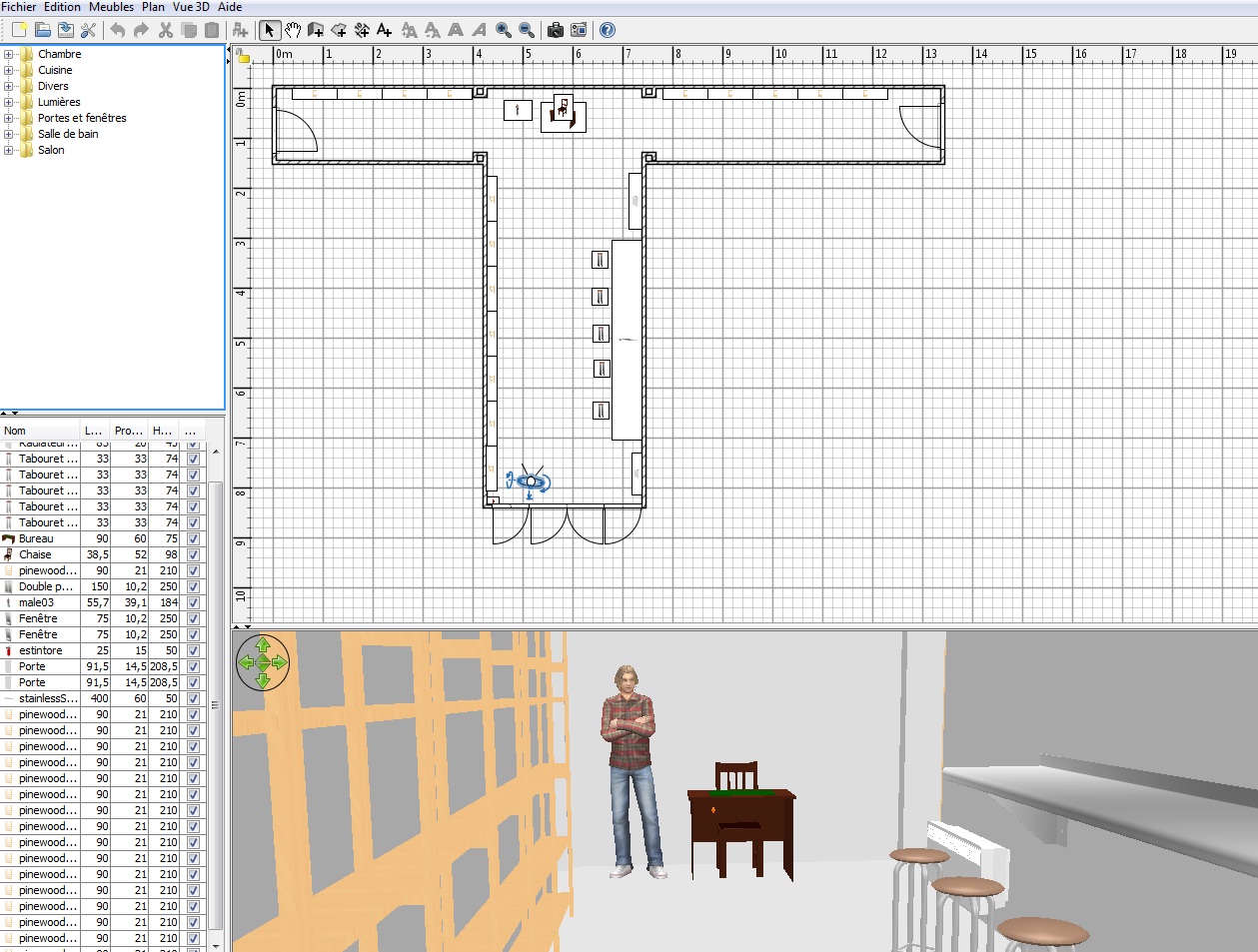Redo the undone action

point(141,30)
